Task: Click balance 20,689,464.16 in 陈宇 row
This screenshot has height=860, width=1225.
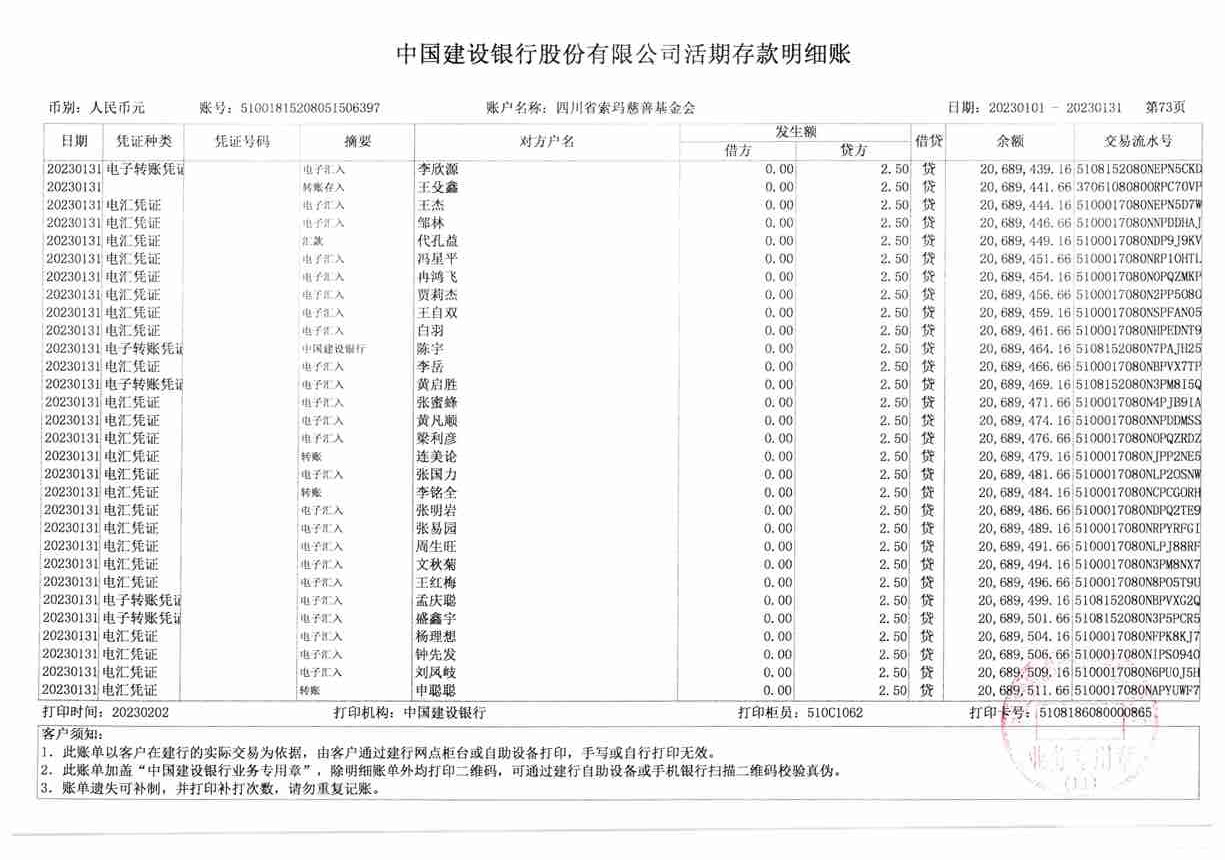Action: click(x=1025, y=349)
